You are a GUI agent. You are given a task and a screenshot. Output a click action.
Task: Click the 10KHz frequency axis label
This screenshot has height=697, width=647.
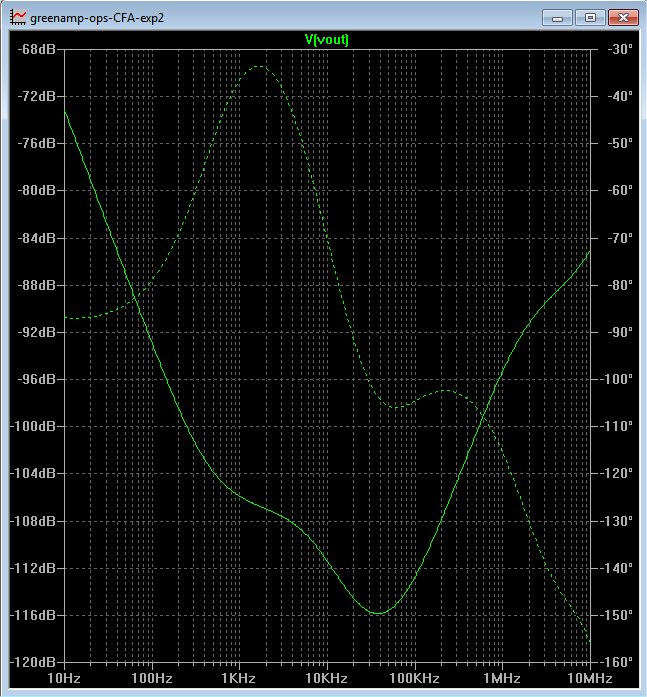(x=327, y=678)
